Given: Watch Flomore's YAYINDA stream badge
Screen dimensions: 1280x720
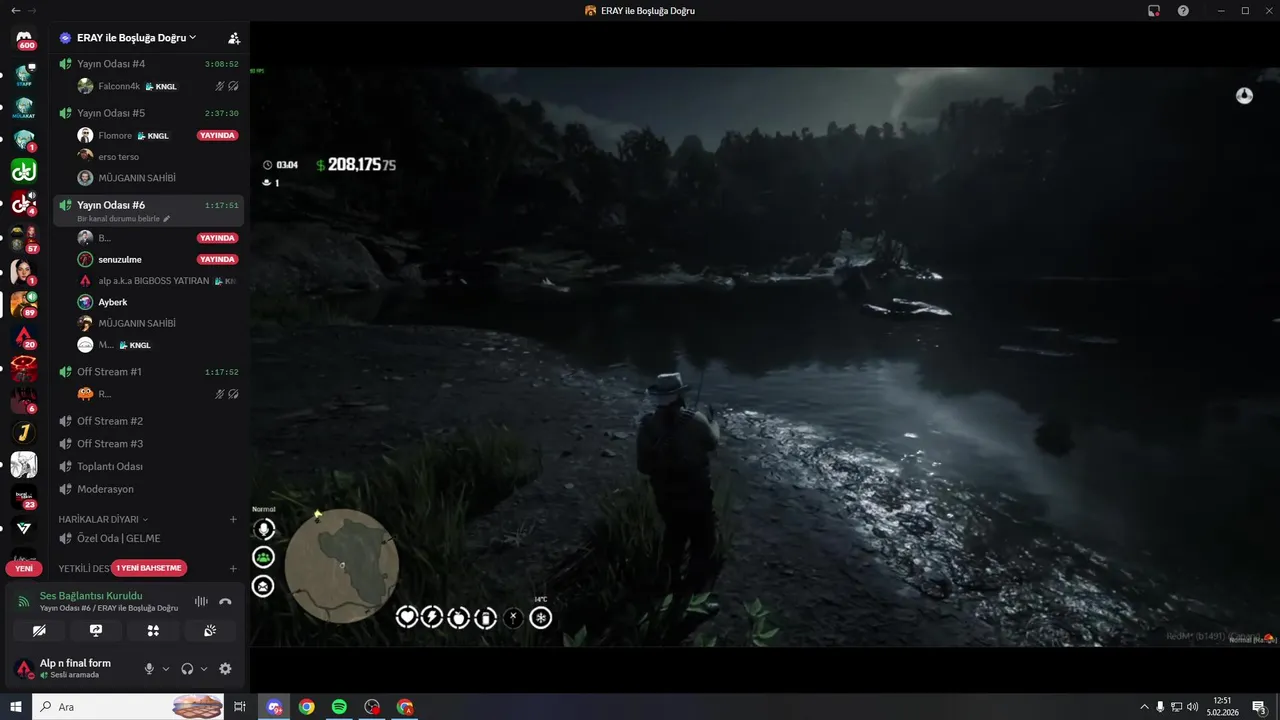Looking at the screenshot, I should click(x=218, y=135).
